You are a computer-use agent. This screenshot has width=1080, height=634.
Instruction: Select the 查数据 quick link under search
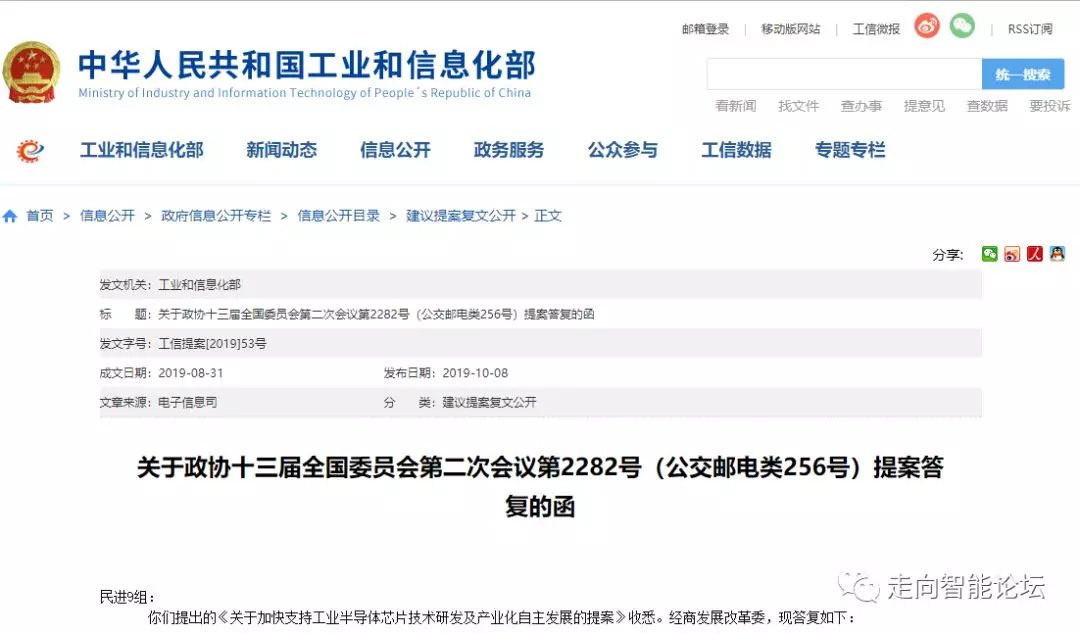987,106
